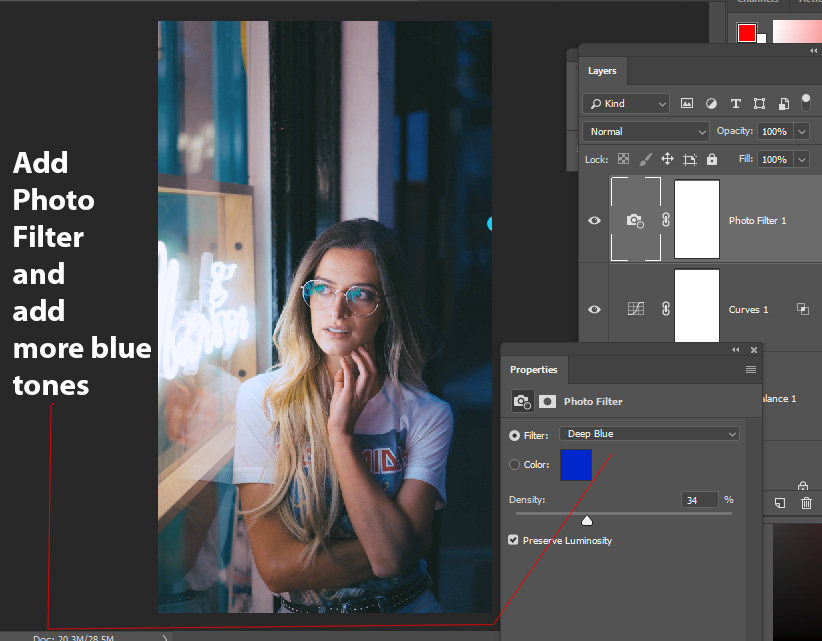
Task: Select the Masks icon in Properties panel
Action: coord(547,401)
